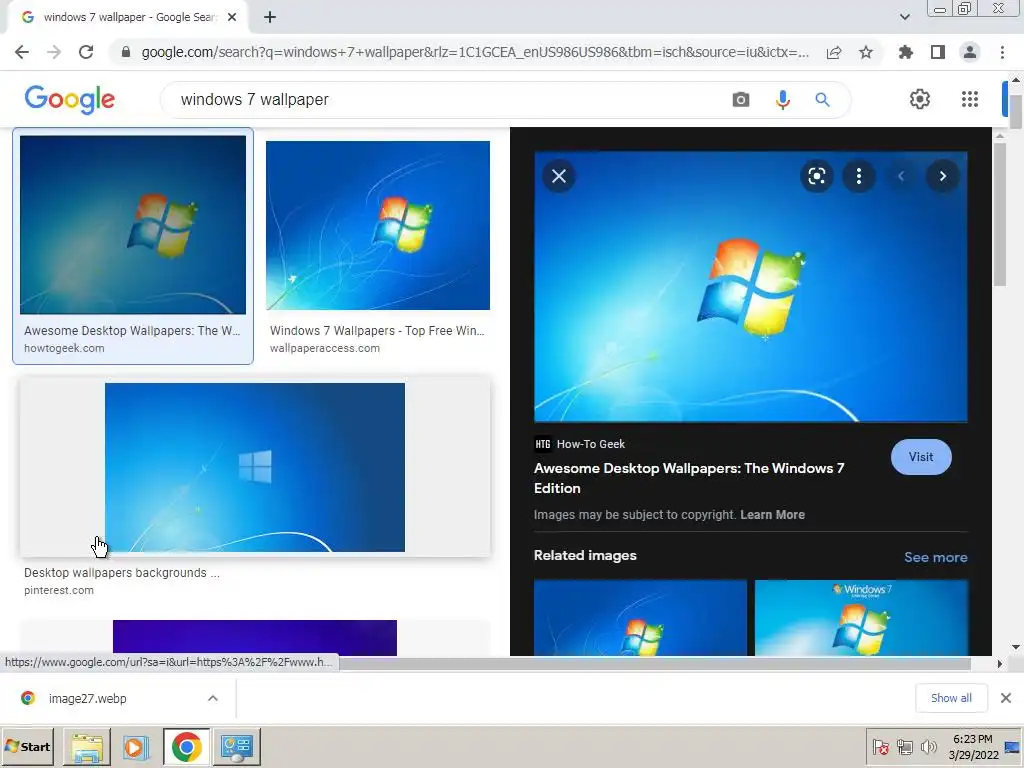
Task: Click the address bar URL
Action: 475,52
